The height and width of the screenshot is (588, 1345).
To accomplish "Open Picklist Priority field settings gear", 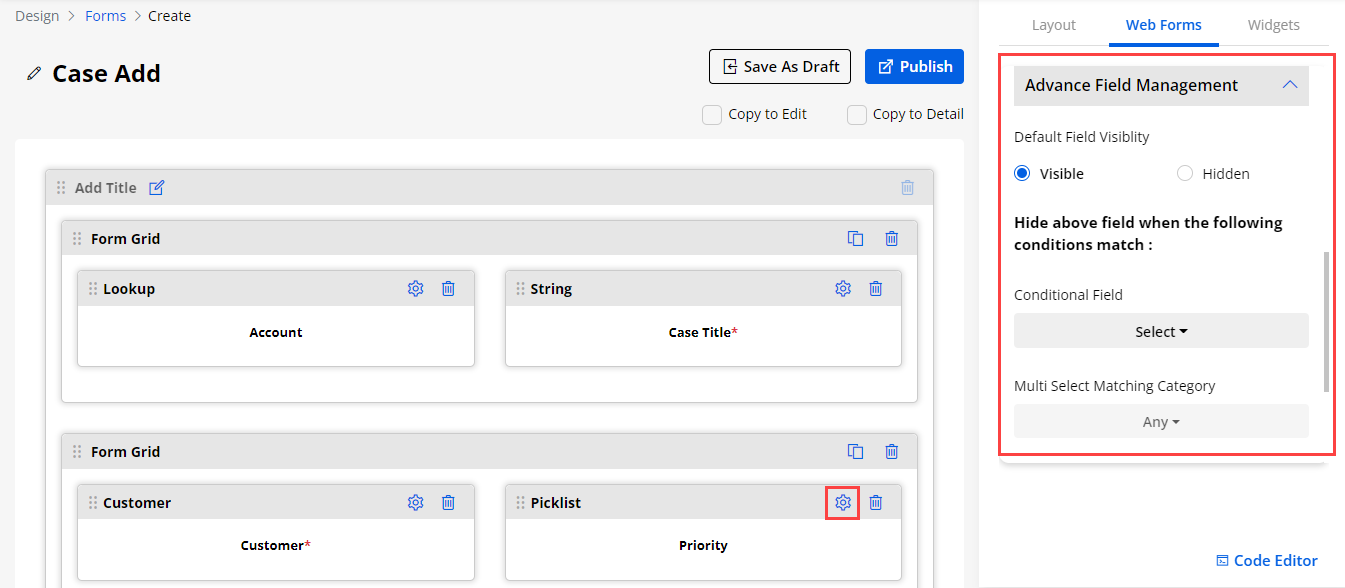I will pyautogui.click(x=843, y=503).
